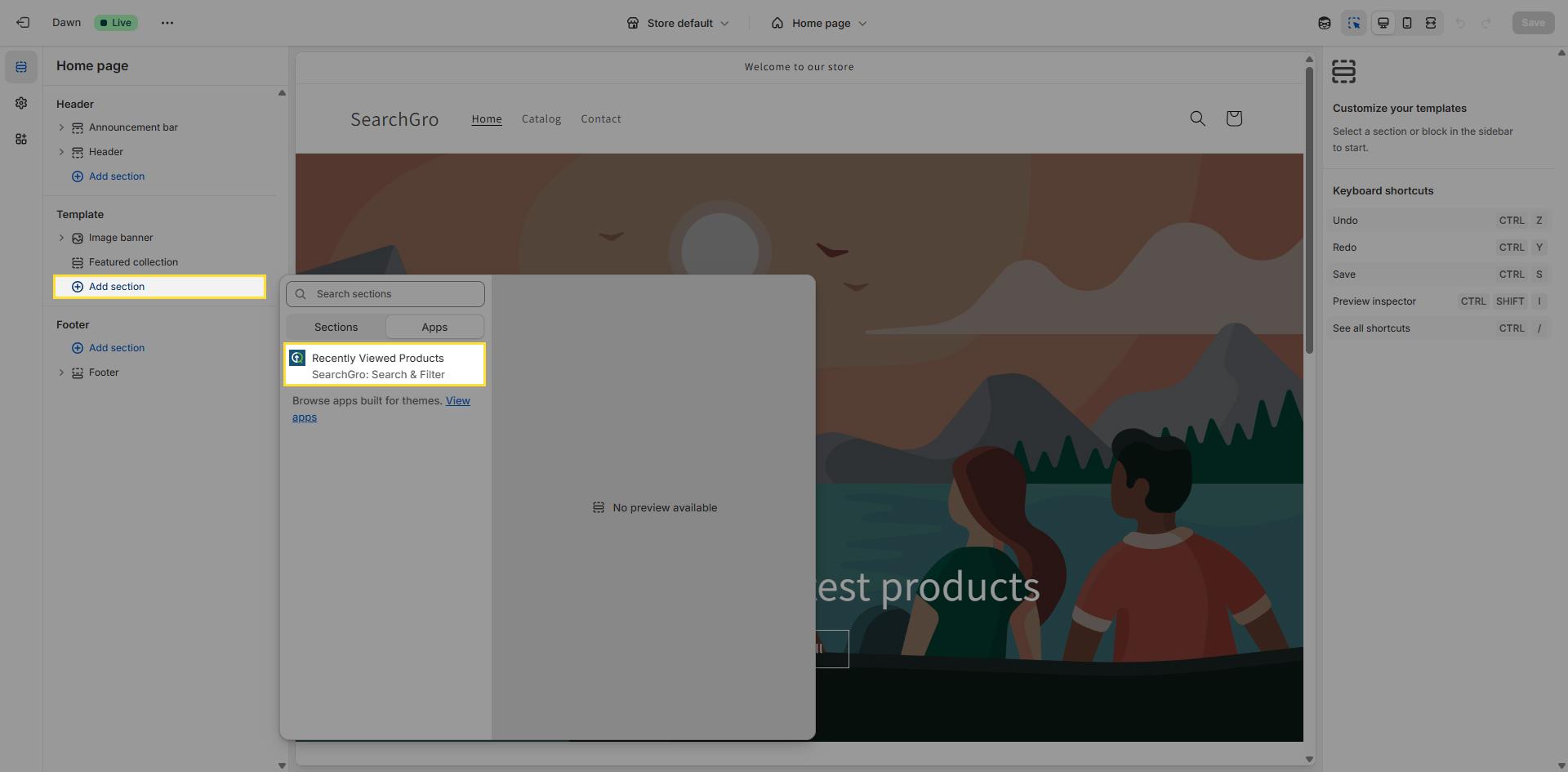This screenshot has height=772, width=1568.
Task: Toggle the preview inspector icon
Action: click(1353, 23)
